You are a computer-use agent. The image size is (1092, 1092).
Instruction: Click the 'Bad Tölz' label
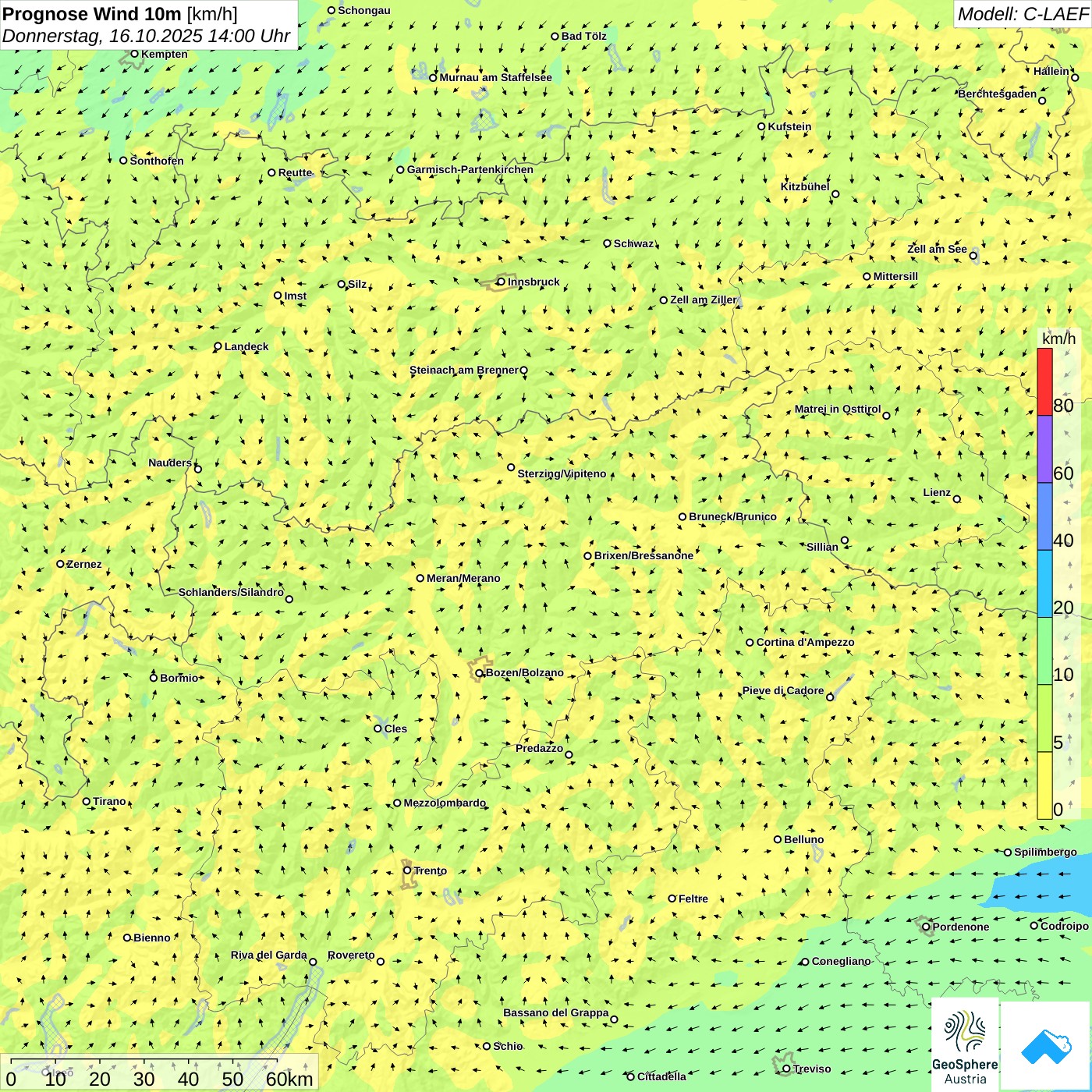583,36
